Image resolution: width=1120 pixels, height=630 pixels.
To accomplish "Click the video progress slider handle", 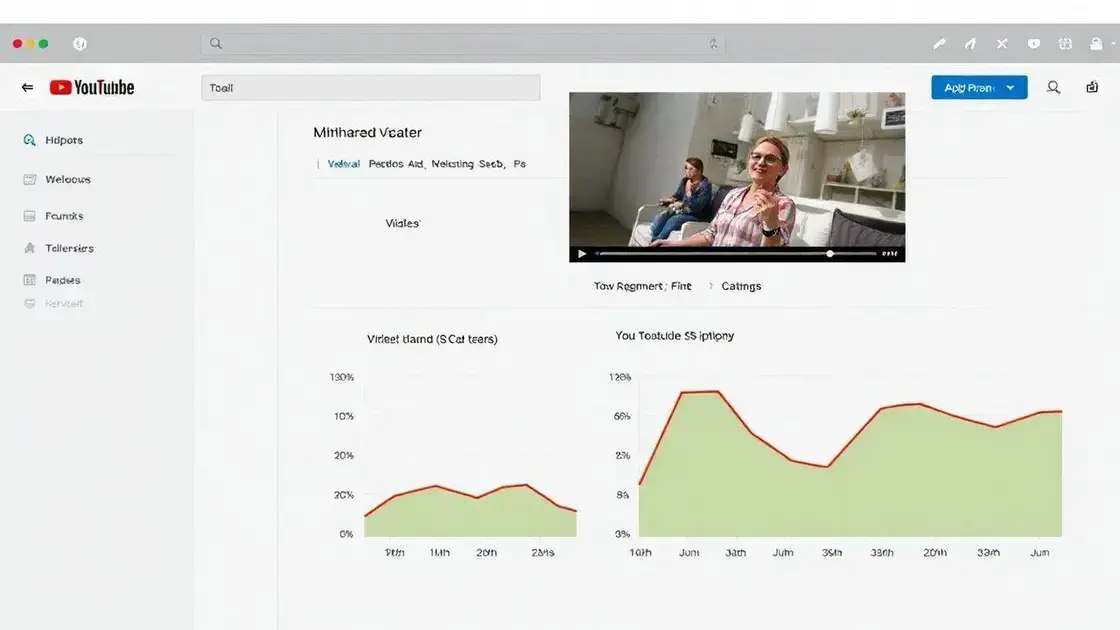I will [x=829, y=254].
